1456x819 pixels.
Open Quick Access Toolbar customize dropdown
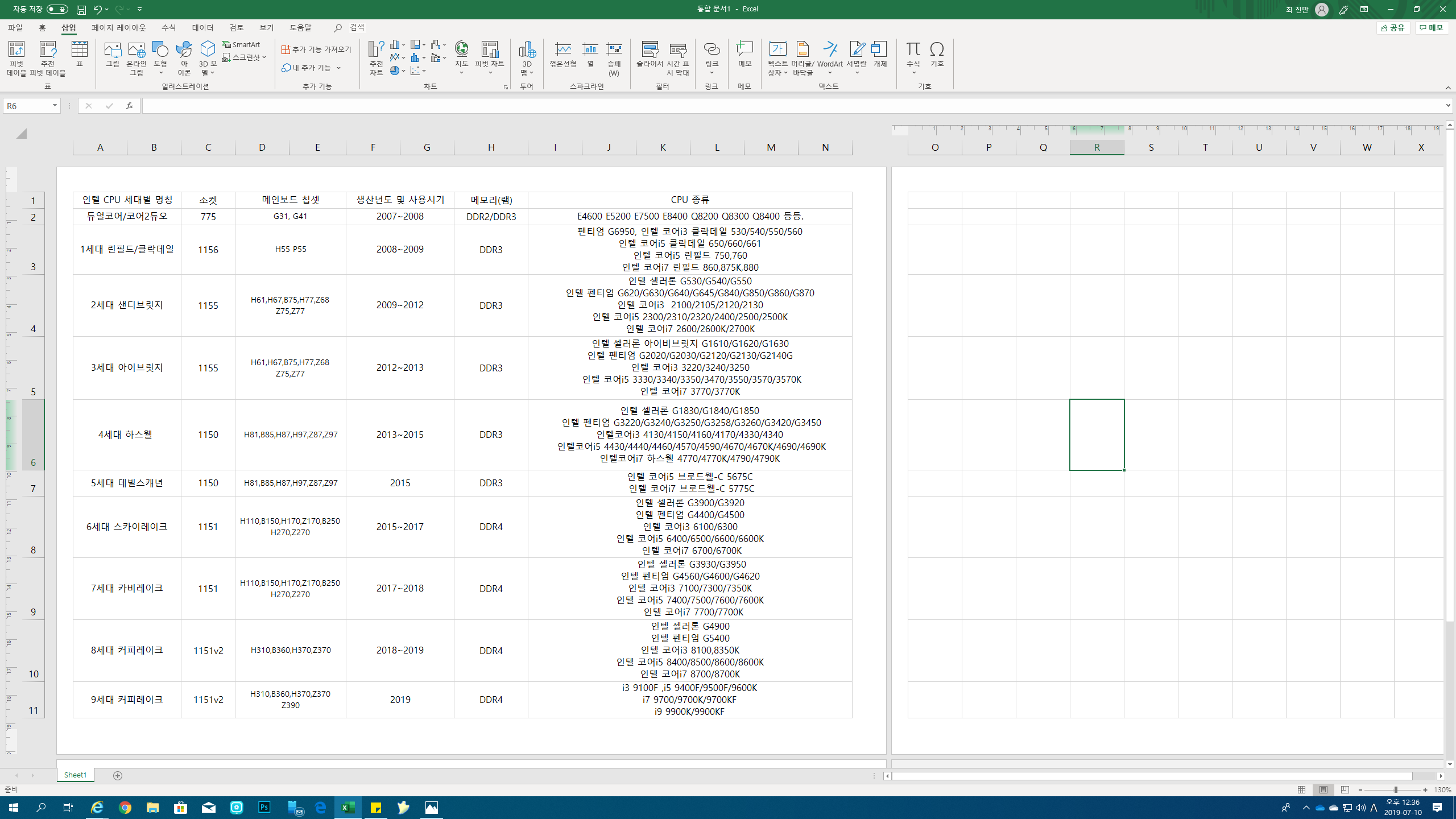tap(140, 9)
